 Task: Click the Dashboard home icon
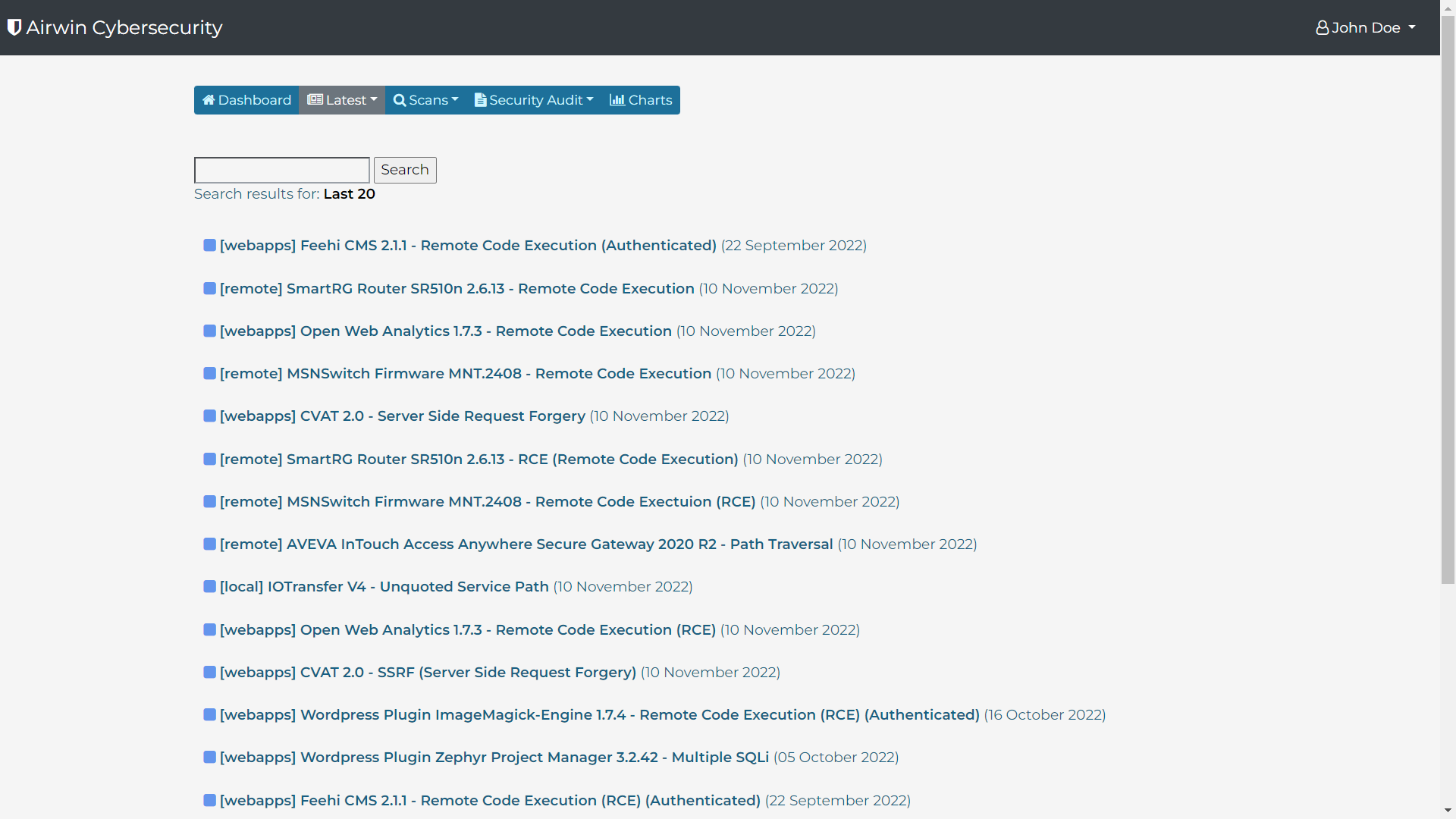(209, 100)
